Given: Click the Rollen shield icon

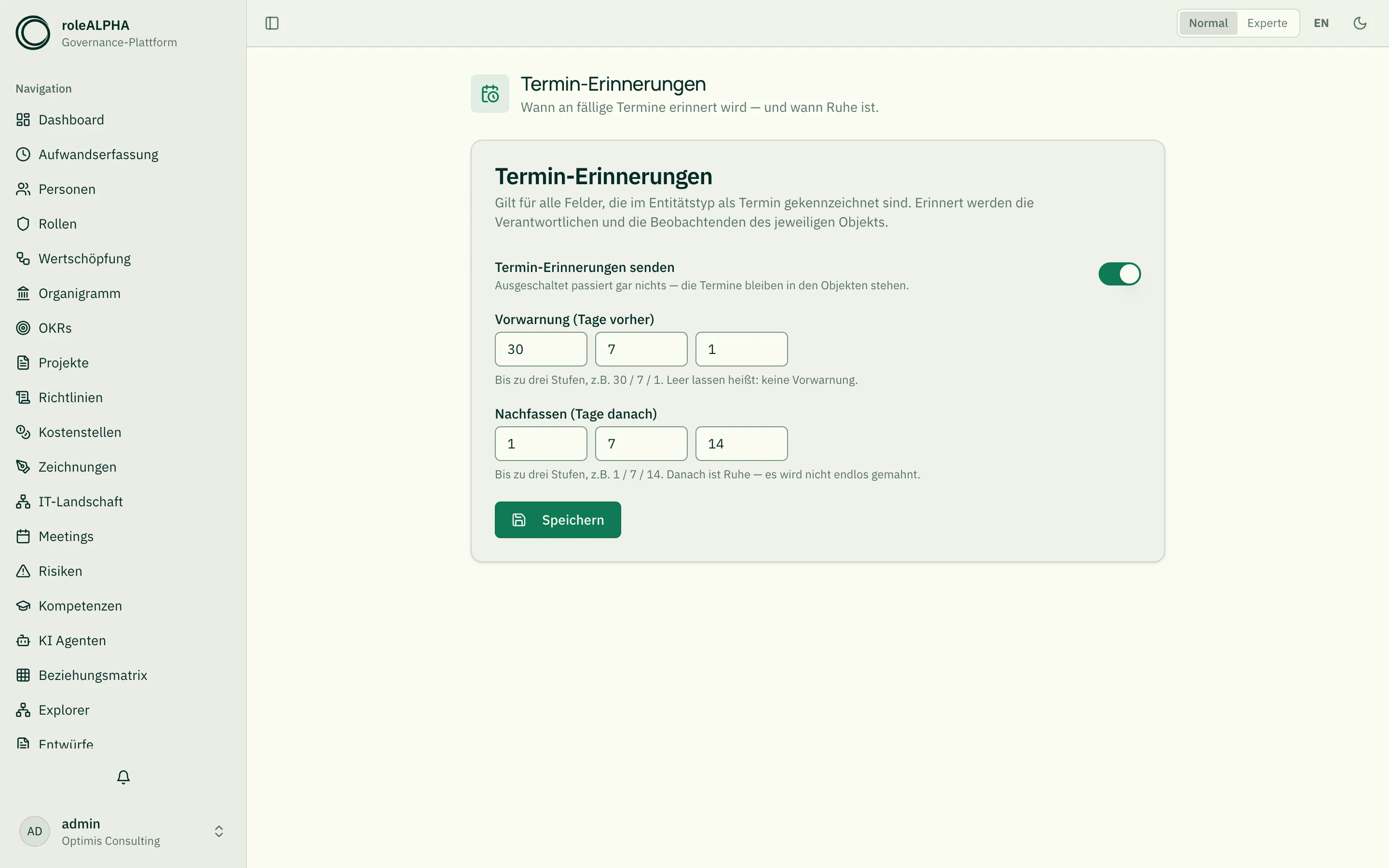Looking at the screenshot, I should (23, 224).
